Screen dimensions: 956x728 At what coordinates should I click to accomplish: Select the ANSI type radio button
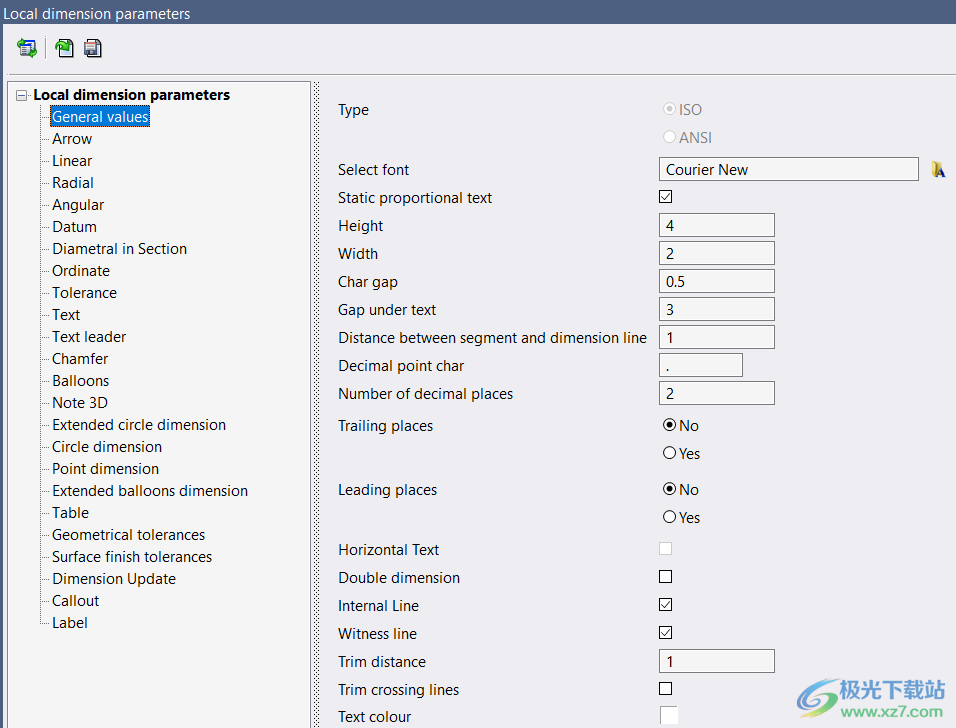(x=669, y=137)
